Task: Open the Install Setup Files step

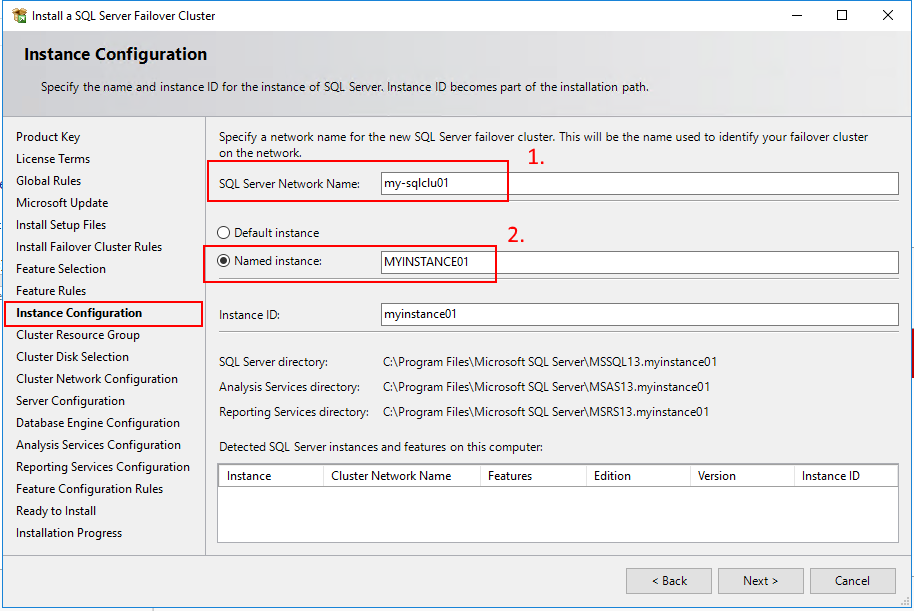Action: 61,225
